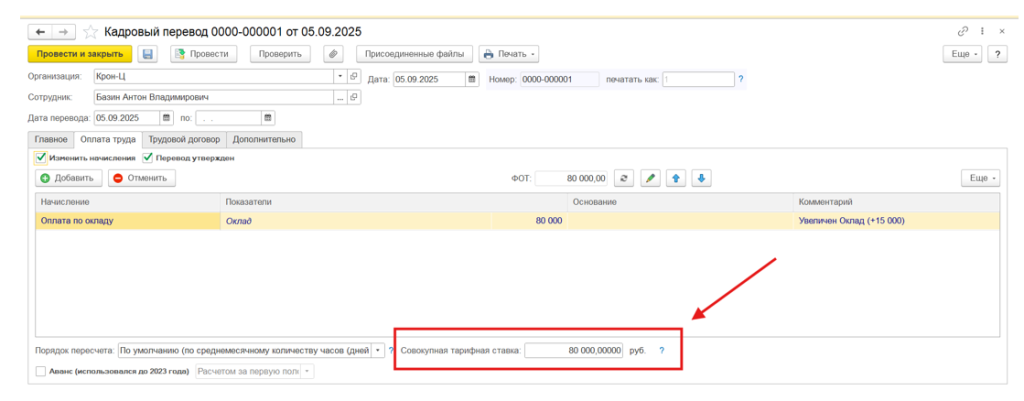Open calendar for the 'по' date field
Image resolution: width=1024 pixels, height=401 pixels.
coord(268,118)
